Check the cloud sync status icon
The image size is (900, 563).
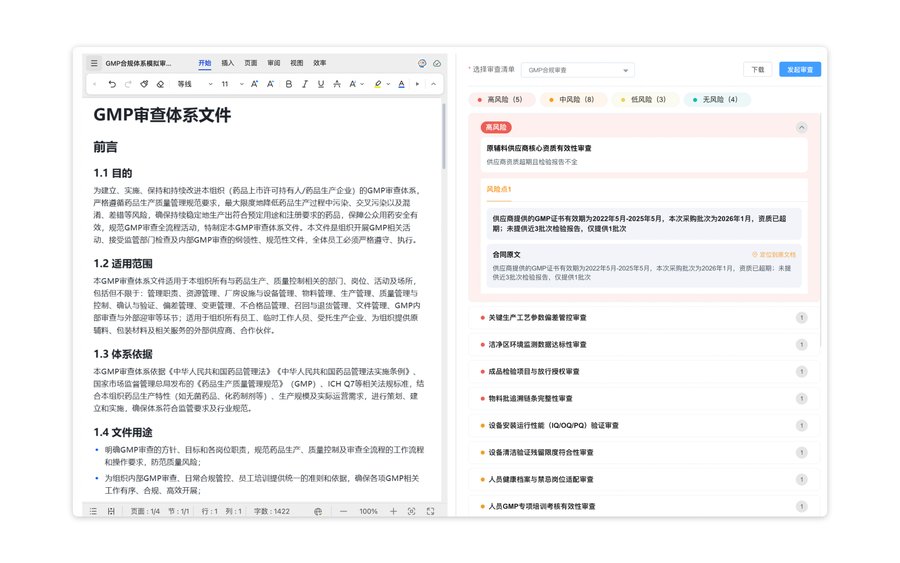(x=437, y=63)
